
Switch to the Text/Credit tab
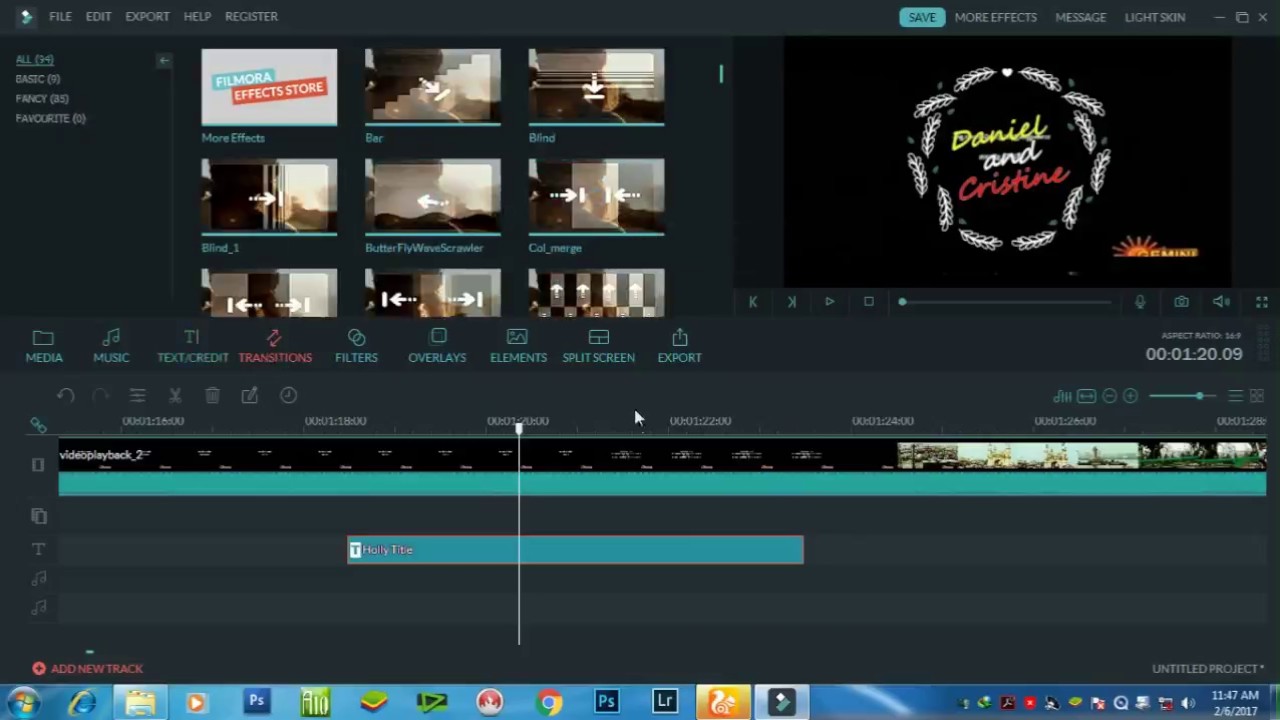tap(192, 346)
